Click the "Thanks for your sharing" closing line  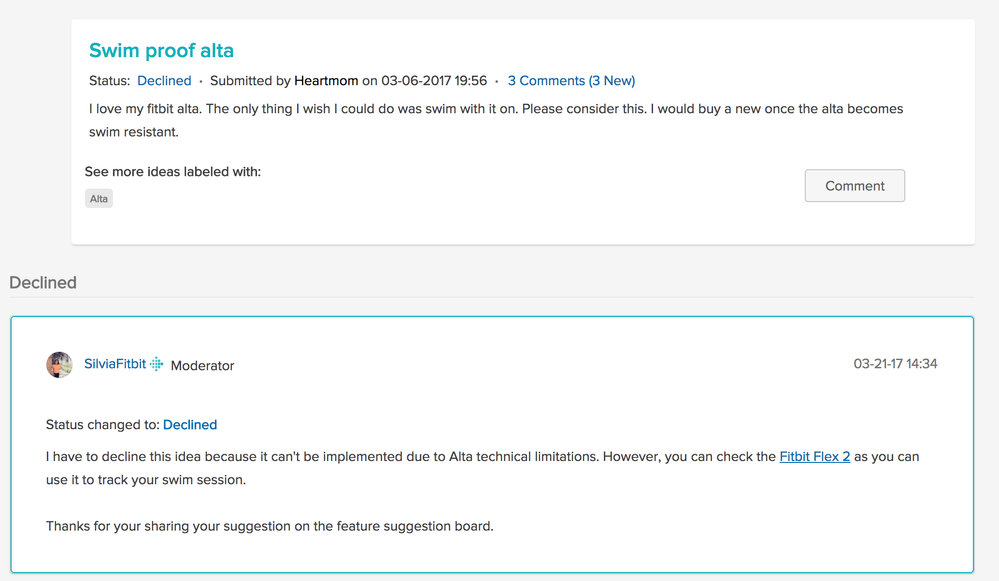pos(270,526)
